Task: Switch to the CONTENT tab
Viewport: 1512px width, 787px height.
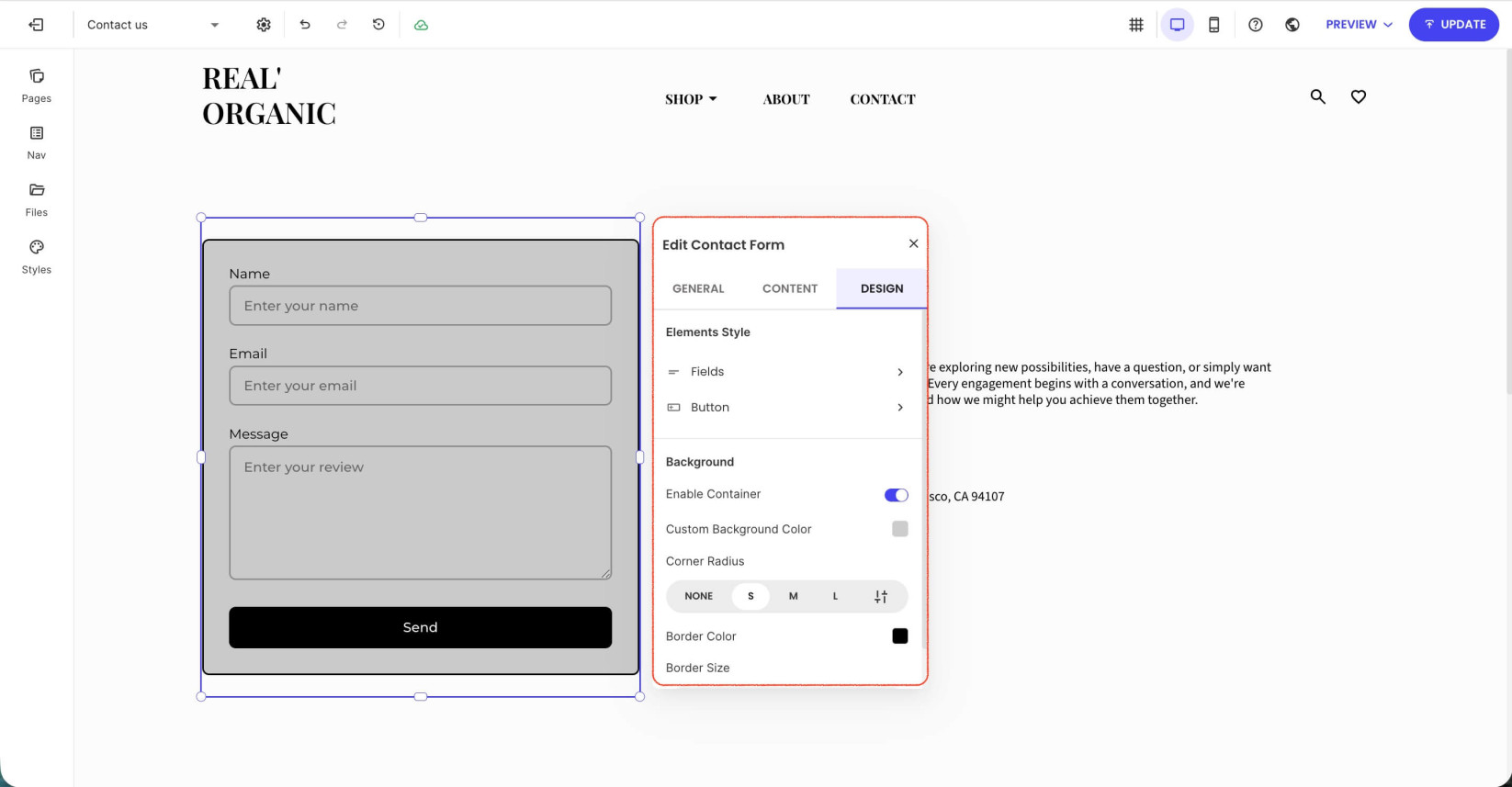Action: point(790,288)
